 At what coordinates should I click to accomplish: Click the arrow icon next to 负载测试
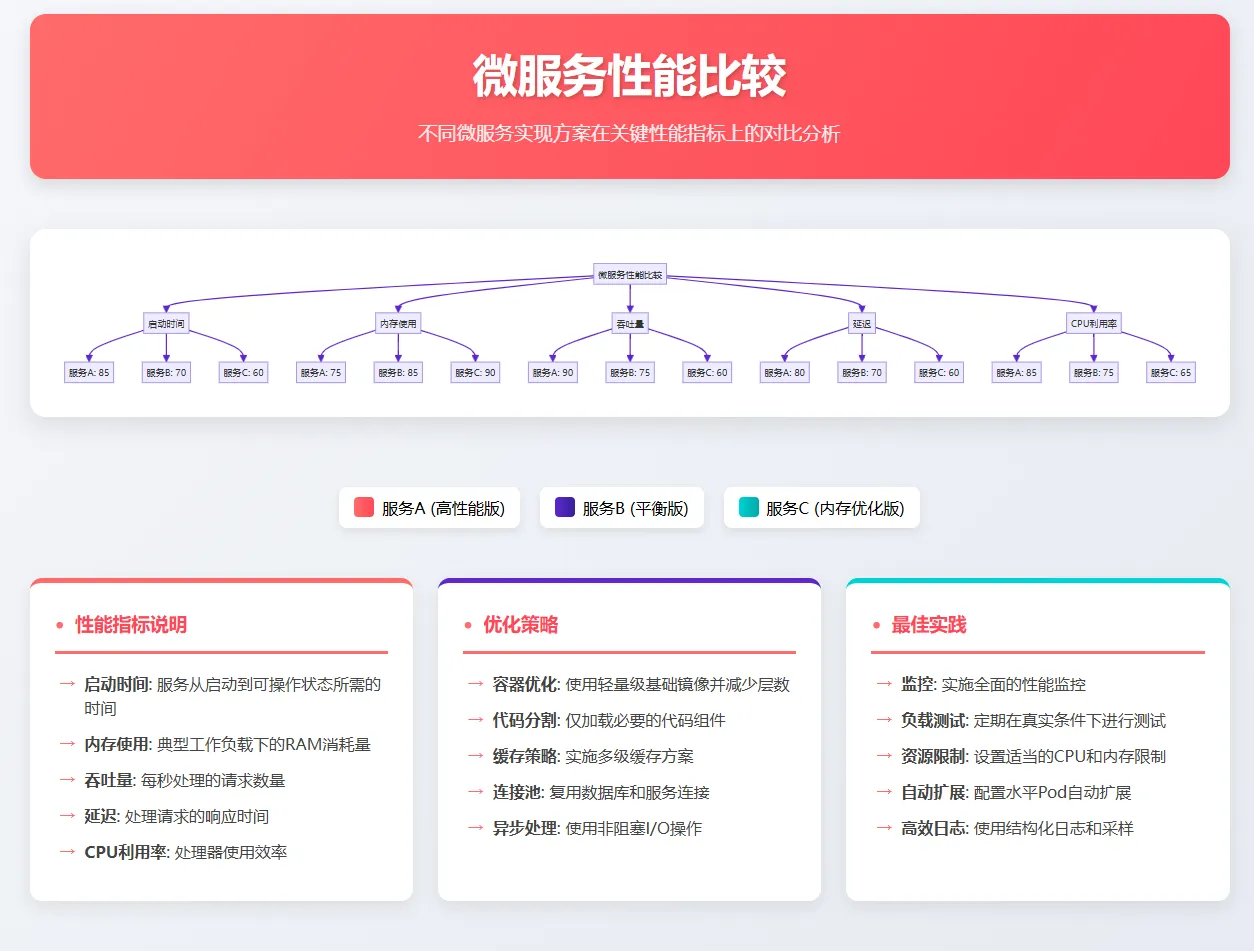884,720
